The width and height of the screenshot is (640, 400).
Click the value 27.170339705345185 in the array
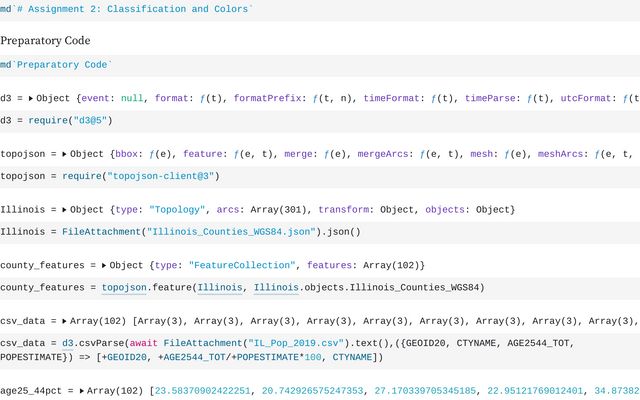[x=425, y=391]
